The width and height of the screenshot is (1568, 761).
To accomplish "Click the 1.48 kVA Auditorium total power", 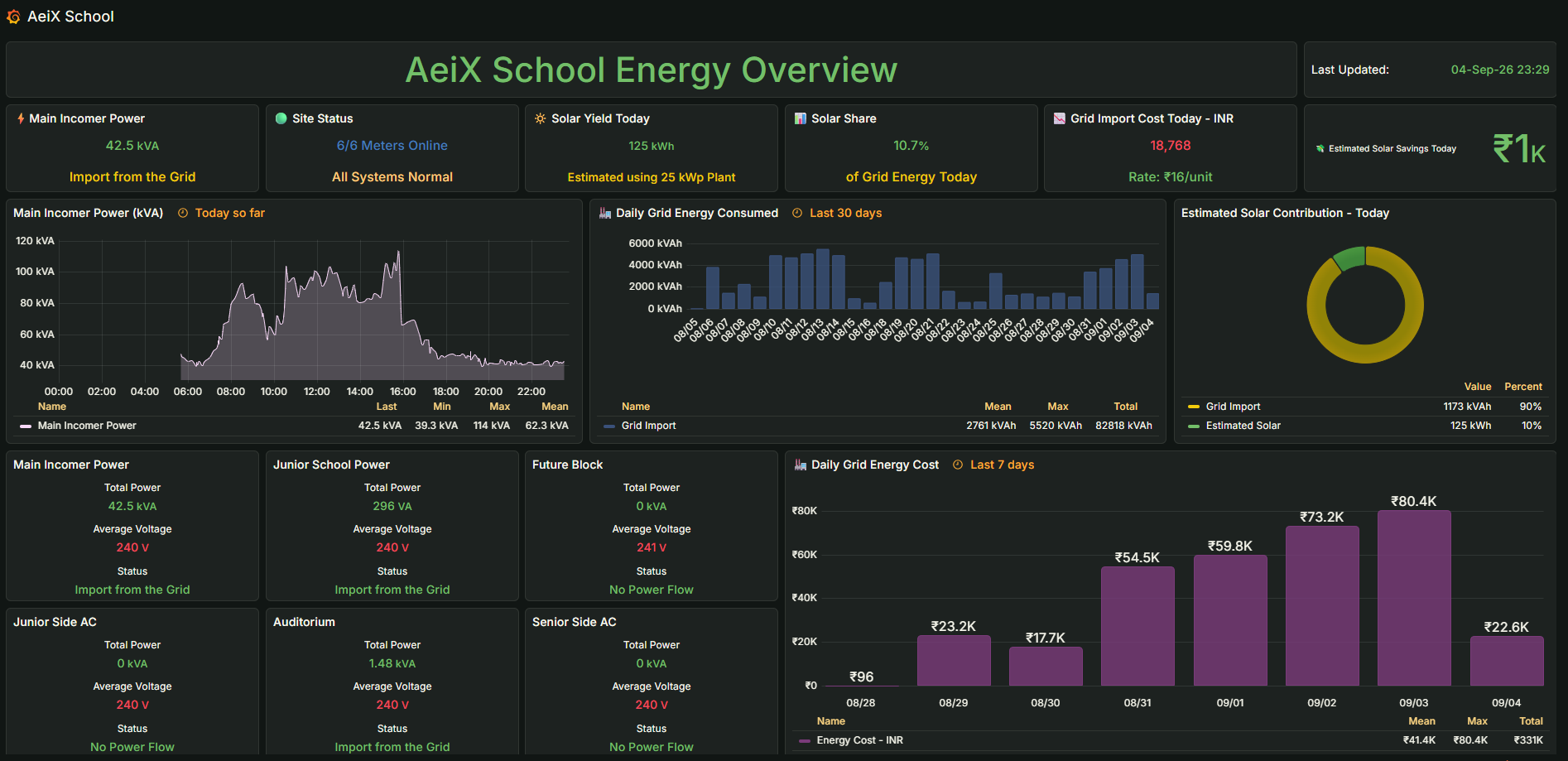I will click(x=392, y=663).
